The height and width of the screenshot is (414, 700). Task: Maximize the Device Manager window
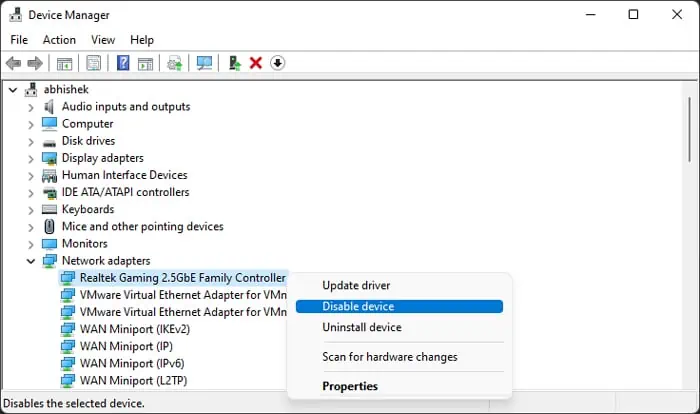pos(633,15)
